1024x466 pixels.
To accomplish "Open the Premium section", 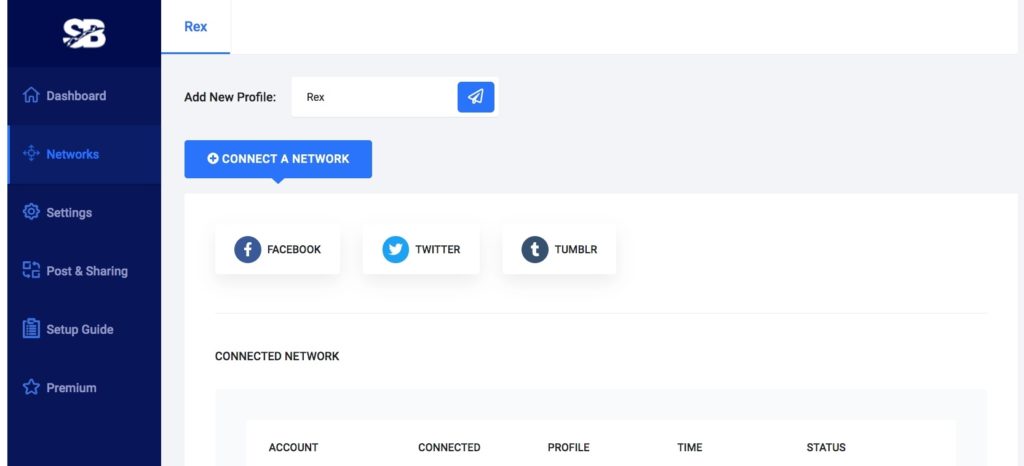I will click(84, 388).
